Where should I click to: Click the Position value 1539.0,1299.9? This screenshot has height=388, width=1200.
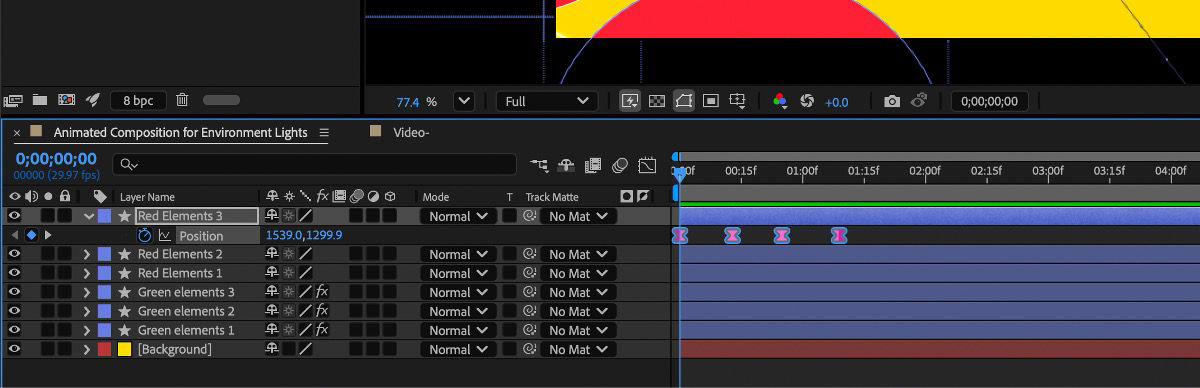point(304,235)
